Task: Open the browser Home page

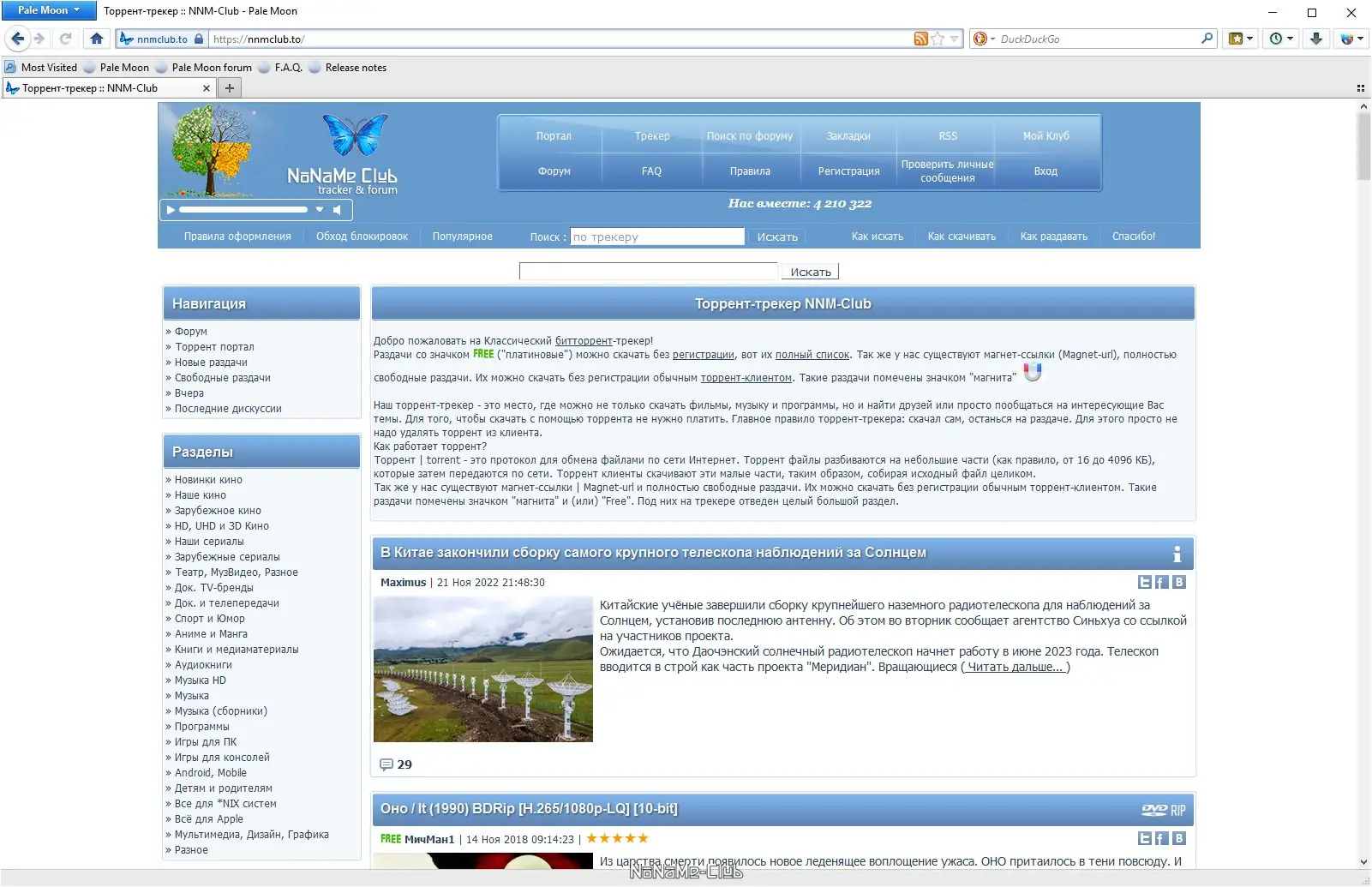Action: point(96,39)
